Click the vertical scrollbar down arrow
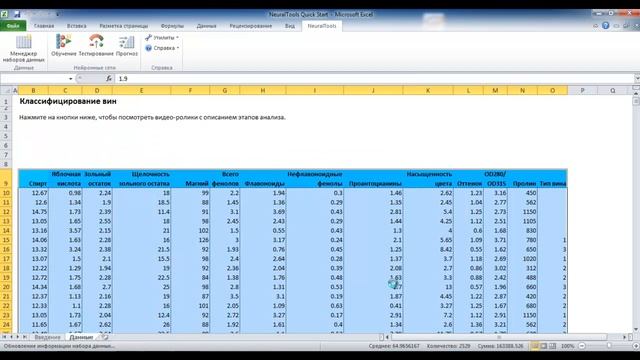This screenshot has height=360, width=640. 636,329
